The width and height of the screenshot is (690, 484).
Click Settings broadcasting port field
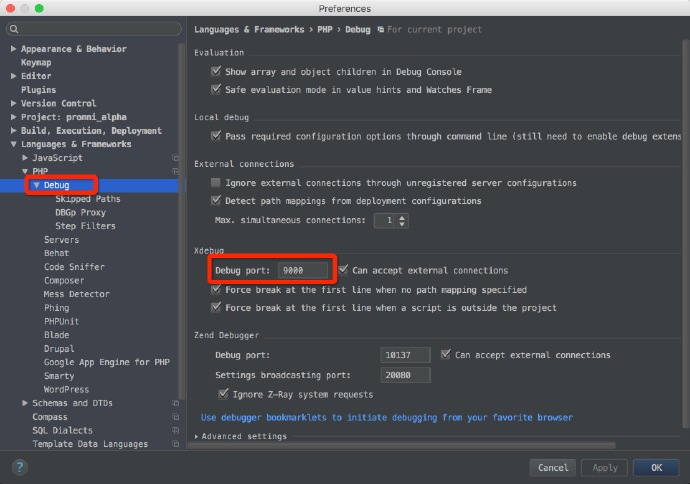[405, 375]
